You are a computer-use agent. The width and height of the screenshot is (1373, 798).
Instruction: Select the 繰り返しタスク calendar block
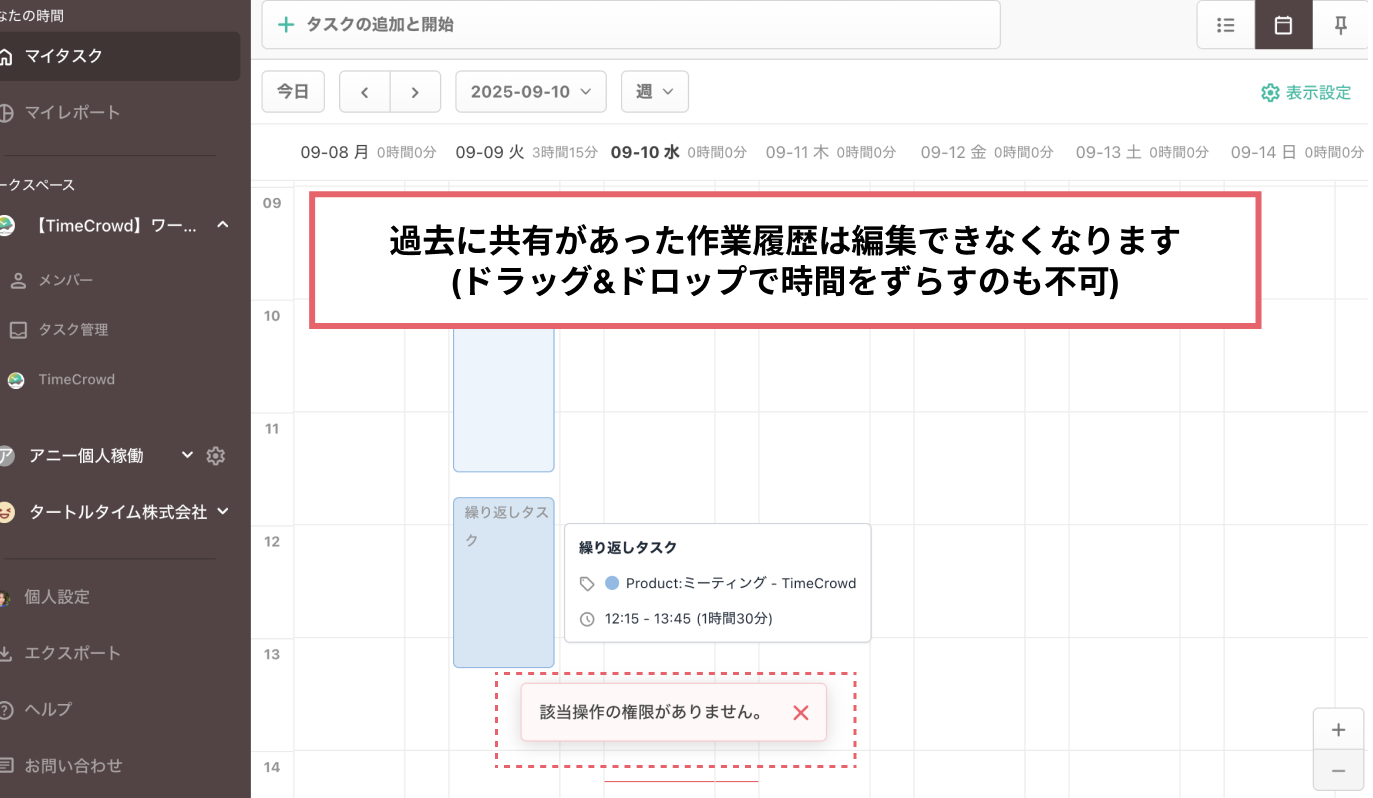point(503,590)
